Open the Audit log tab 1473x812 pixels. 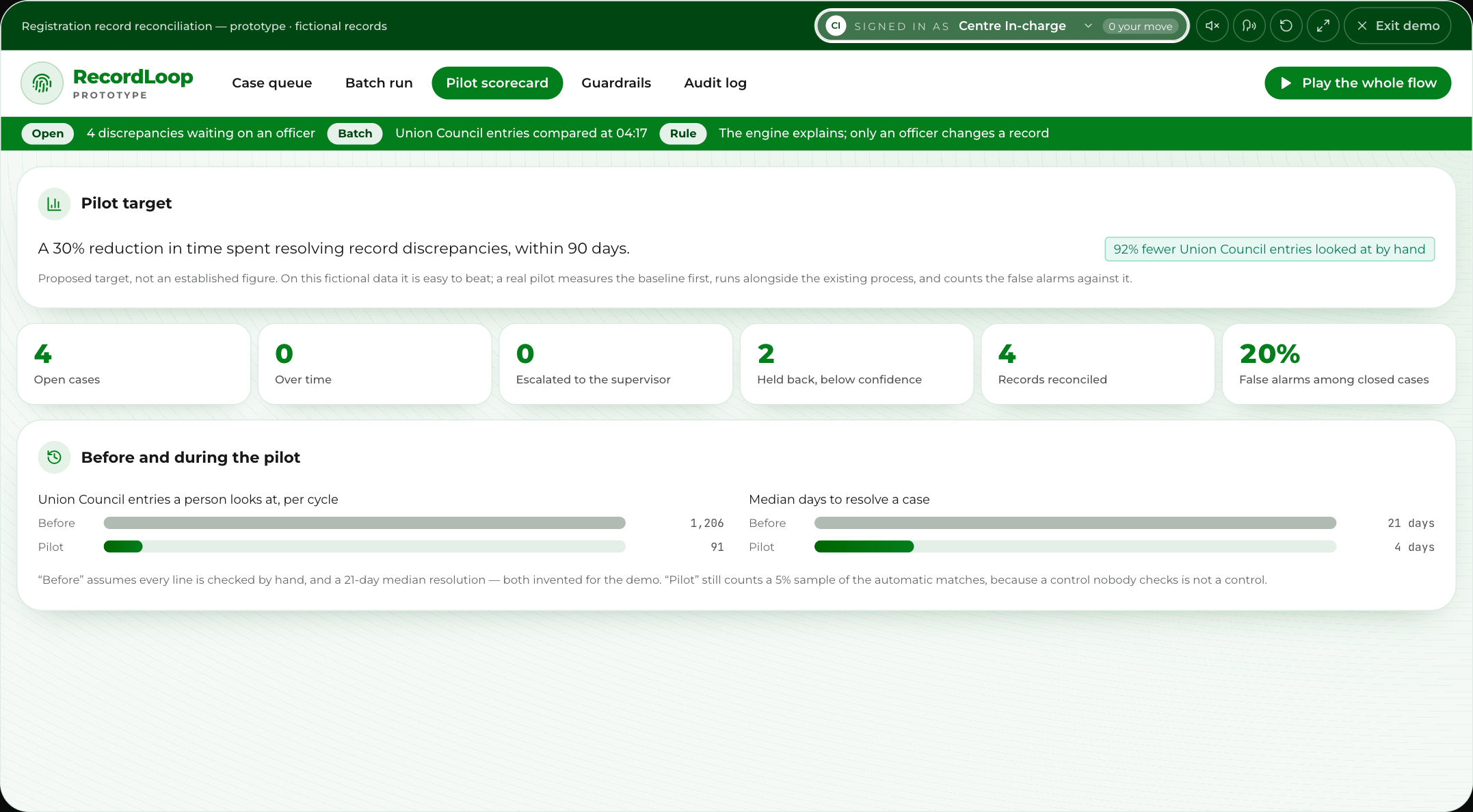715,83
